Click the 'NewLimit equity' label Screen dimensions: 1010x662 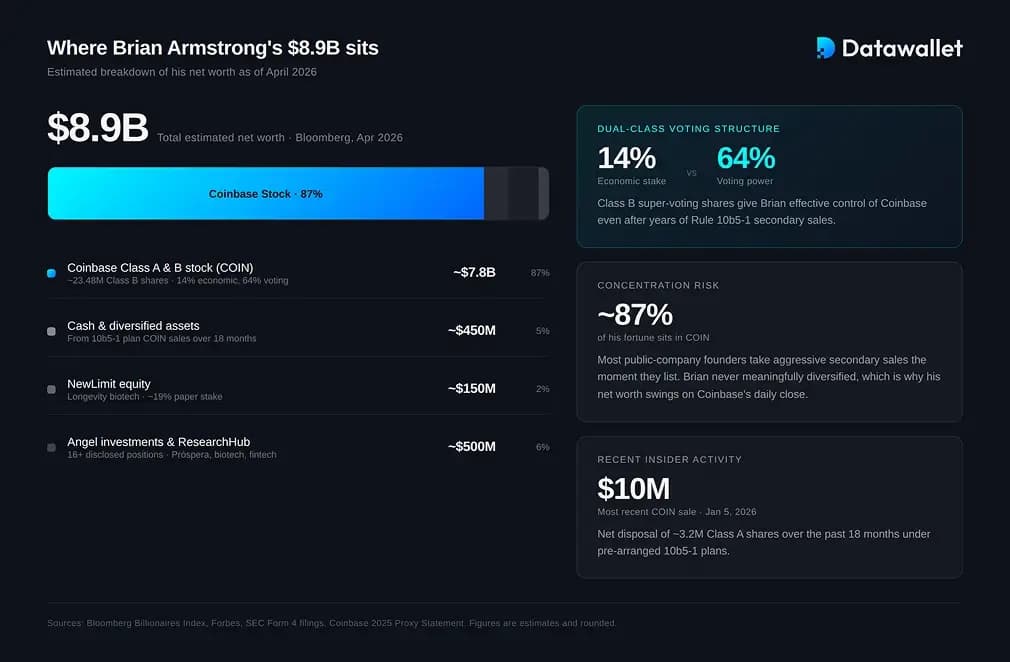[109, 384]
